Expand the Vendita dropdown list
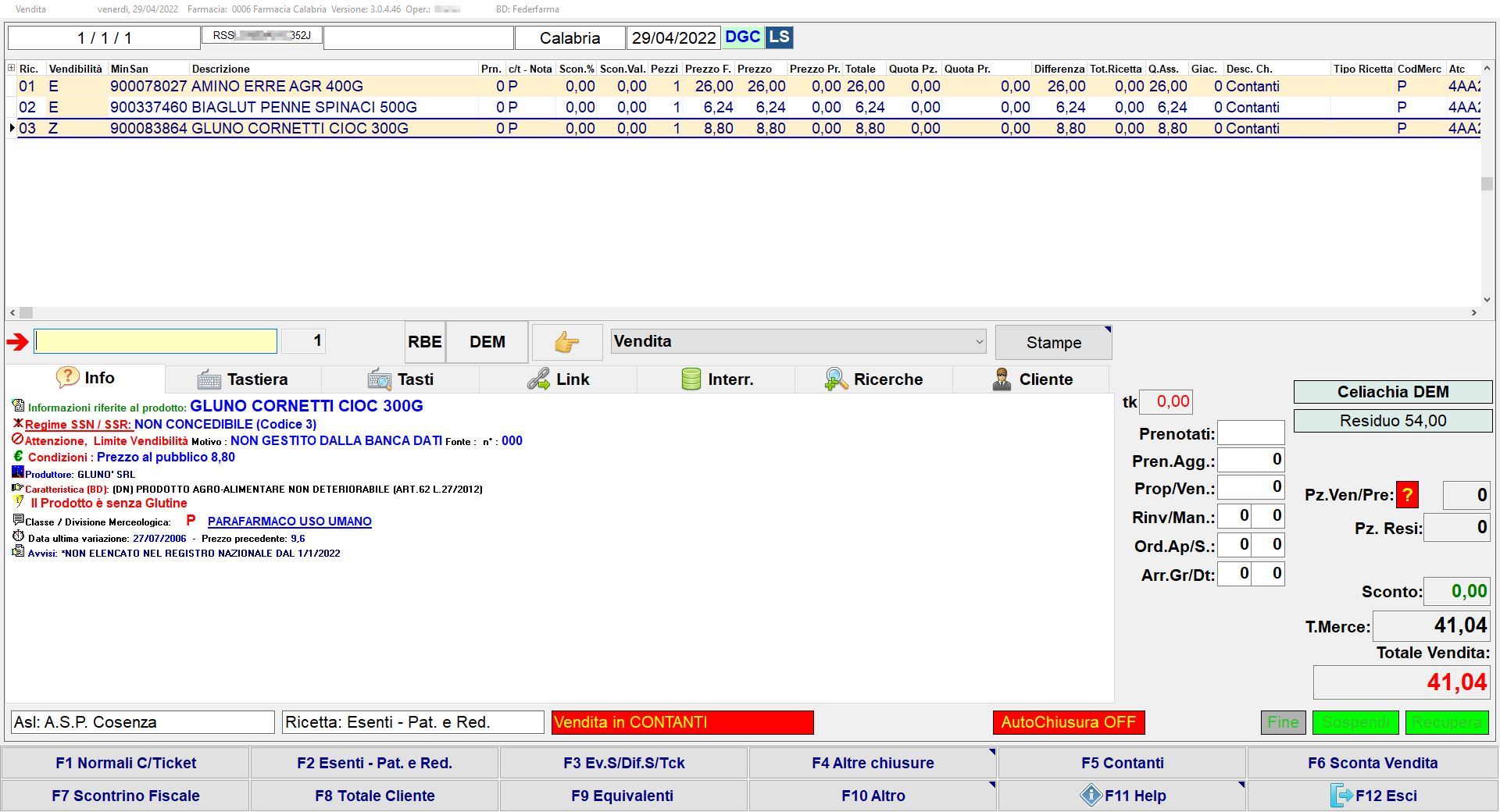1500x812 pixels. (978, 341)
